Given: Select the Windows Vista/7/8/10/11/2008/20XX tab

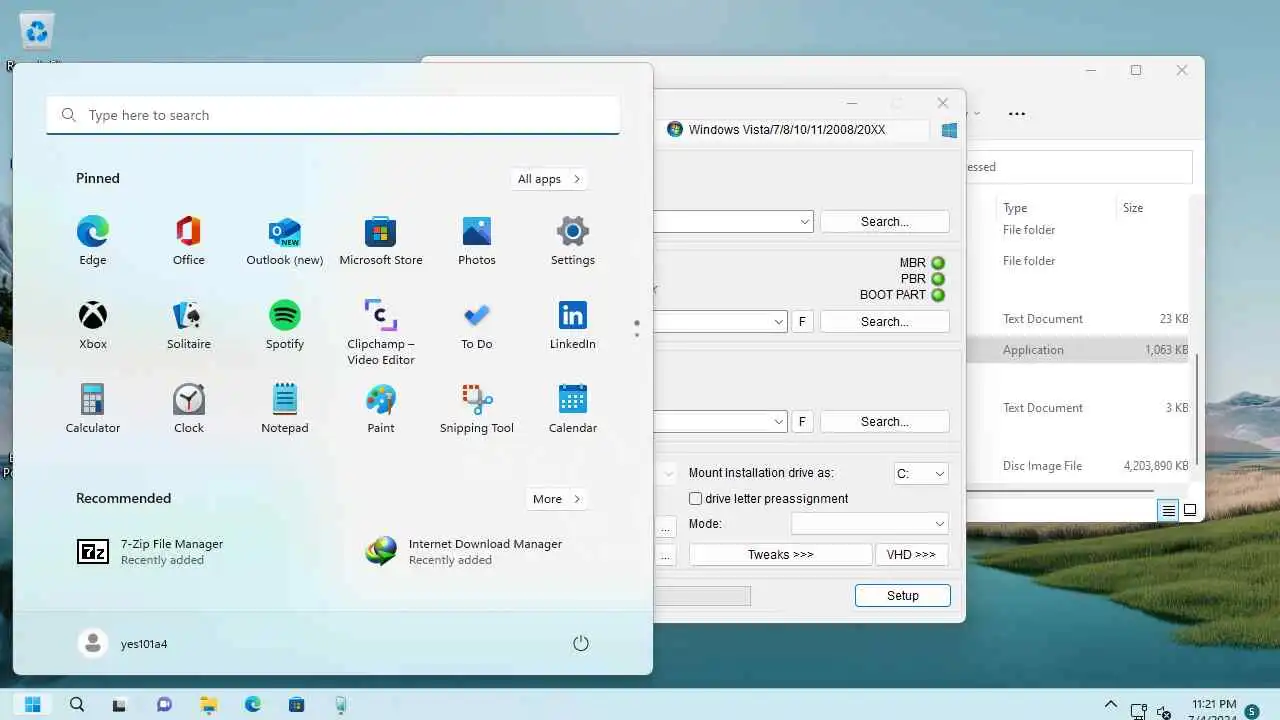Looking at the screenshot, I should 794,130.
